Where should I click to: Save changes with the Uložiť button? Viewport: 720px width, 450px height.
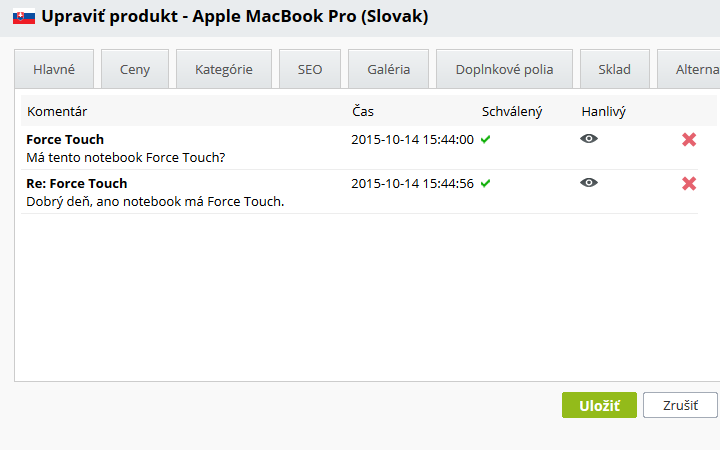(x=599, y=405)
